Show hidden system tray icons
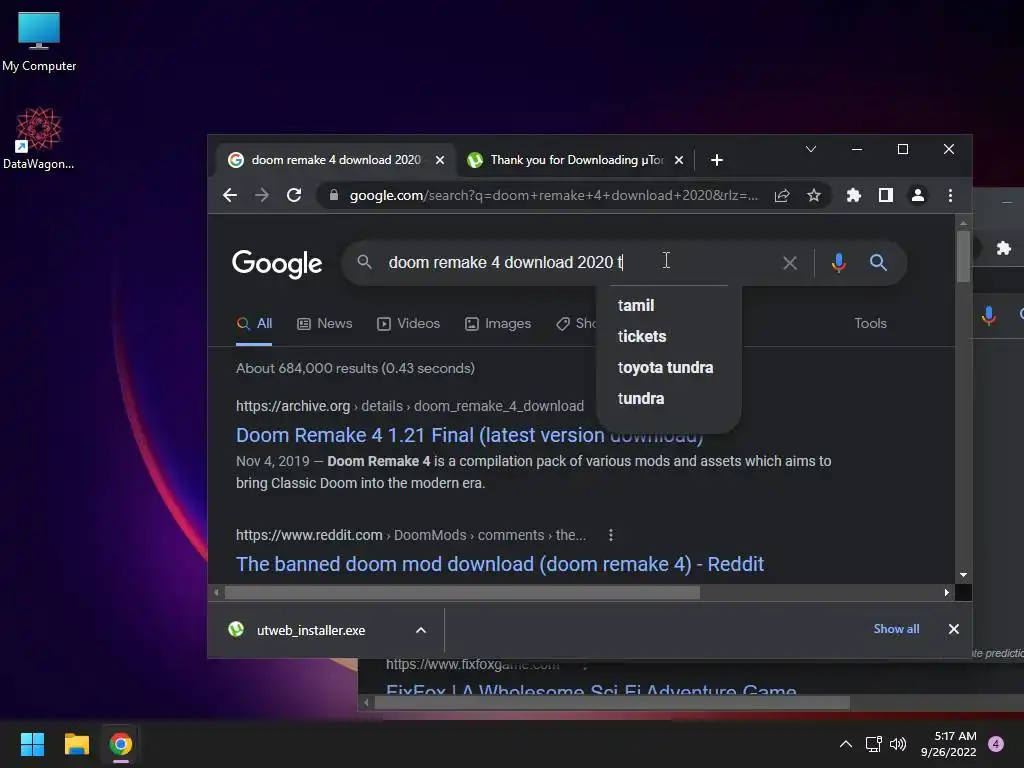The width and height of the screenshot is (1024, 768). (x=845, y=744)
